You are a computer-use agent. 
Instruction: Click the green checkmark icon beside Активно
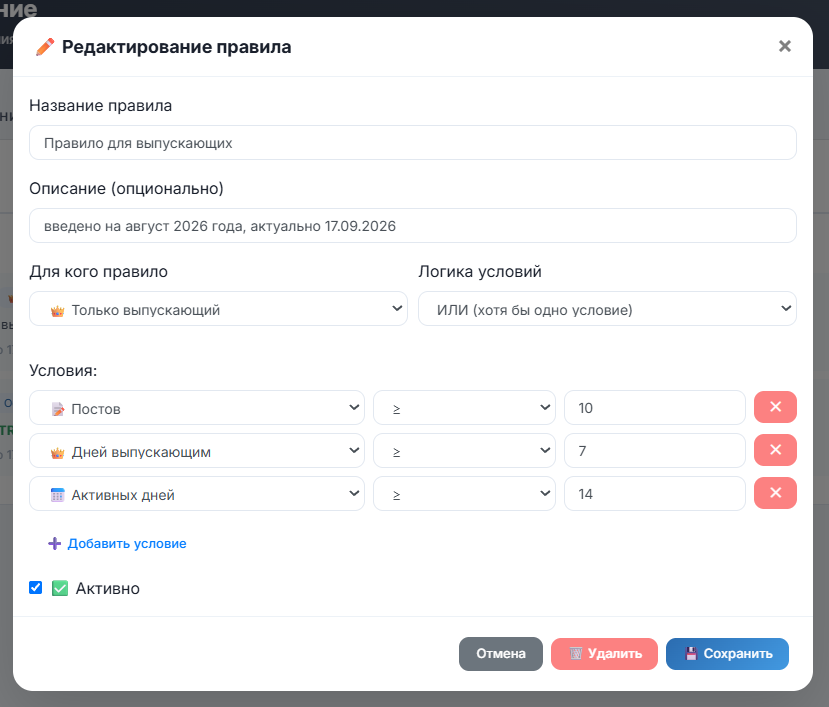tap(60, 588)
